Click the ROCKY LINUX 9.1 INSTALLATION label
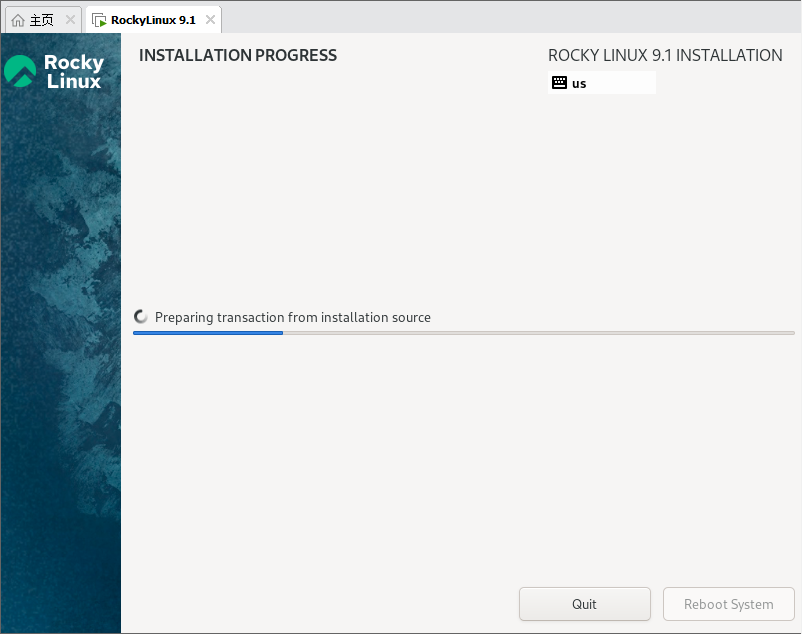802x634 pixels. pyautogui.click(x=664, y=55)
